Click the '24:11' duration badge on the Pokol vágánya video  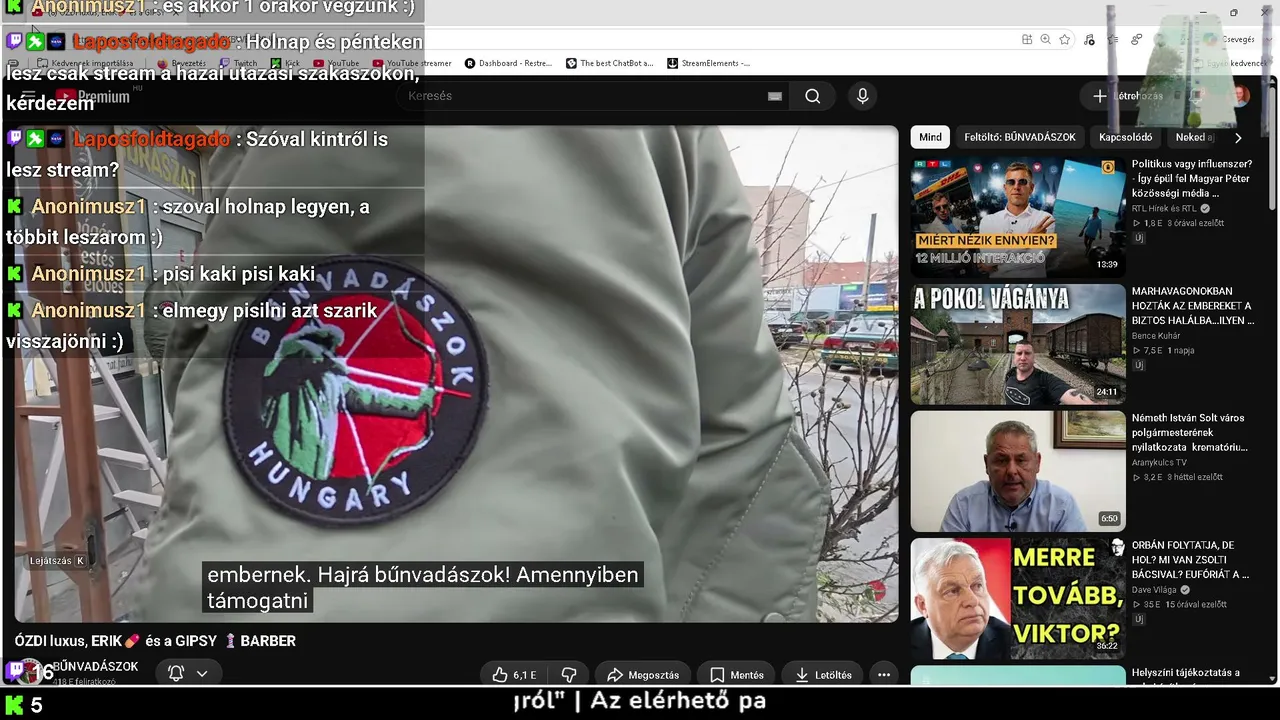(1107, 392)
